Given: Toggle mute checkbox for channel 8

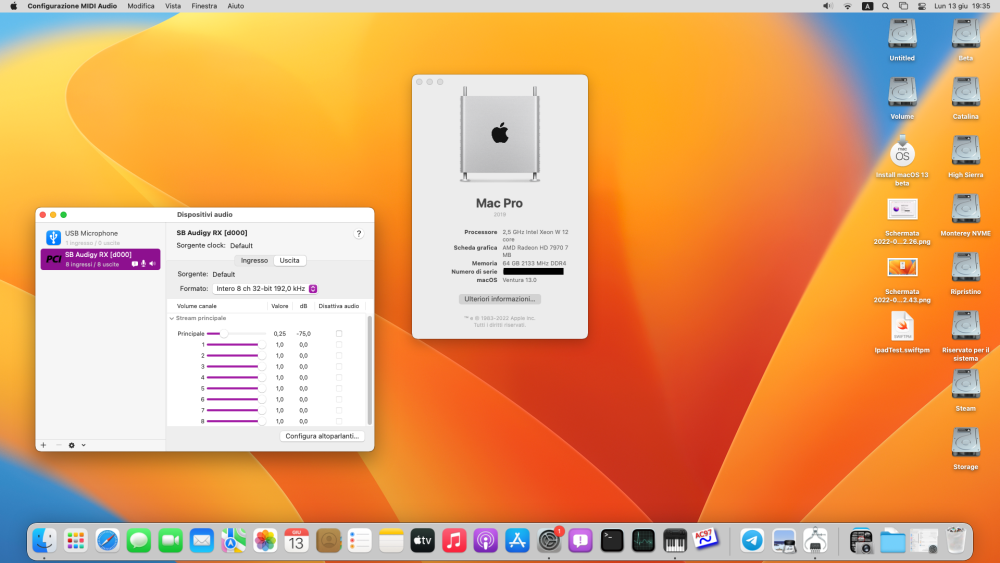Looking at the screenshot, I should point(339,421).
